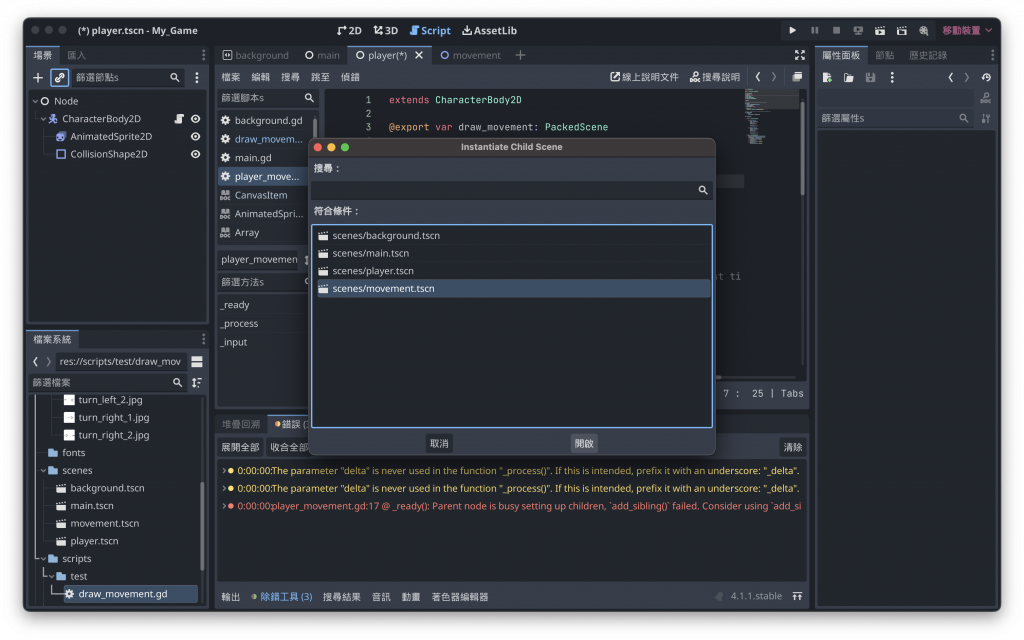Screen dimensions: 1024x640
Task: Open script attached to CharacterBody2D
Action: click(178, 119)
